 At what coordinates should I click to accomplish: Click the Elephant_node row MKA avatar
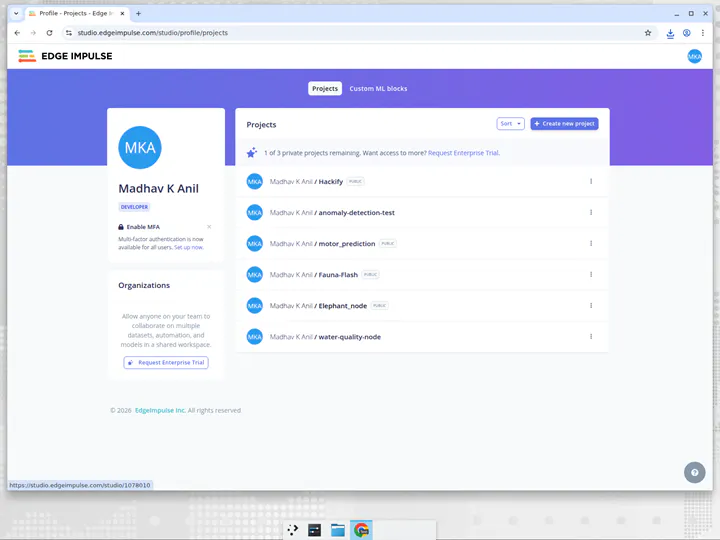pyautogui.click(x=254, y=305)
